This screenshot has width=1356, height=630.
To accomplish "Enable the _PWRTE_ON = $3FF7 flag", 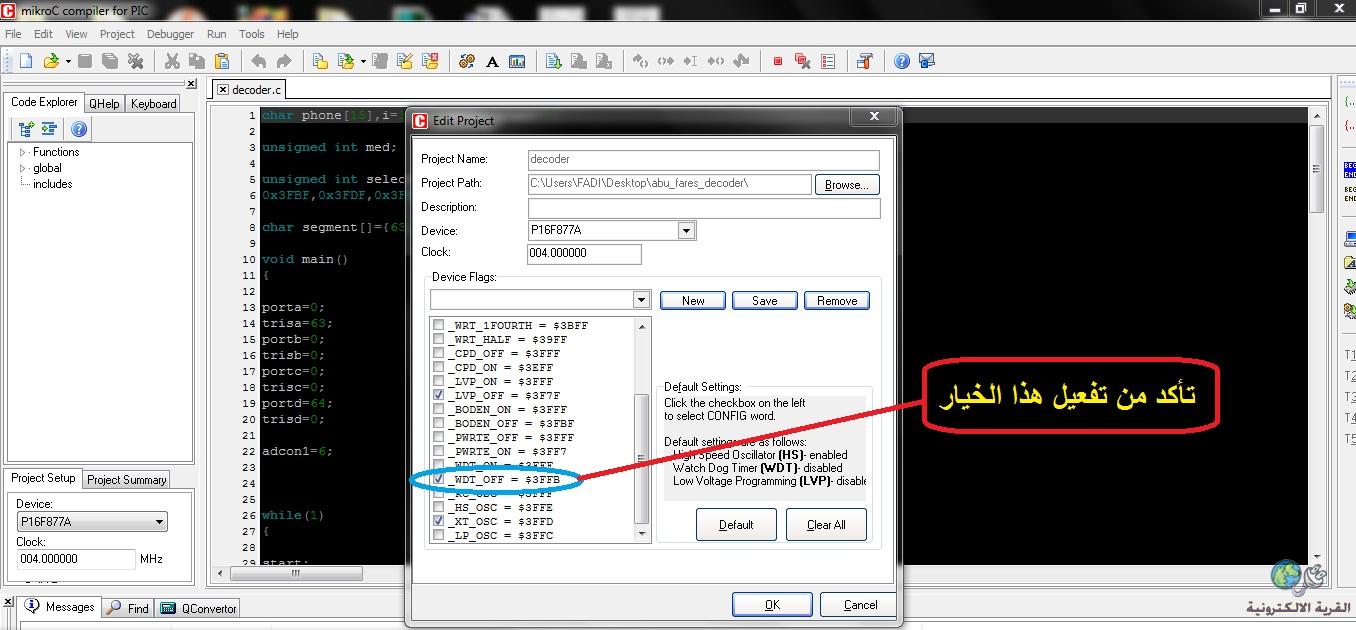I will (439, 452).
